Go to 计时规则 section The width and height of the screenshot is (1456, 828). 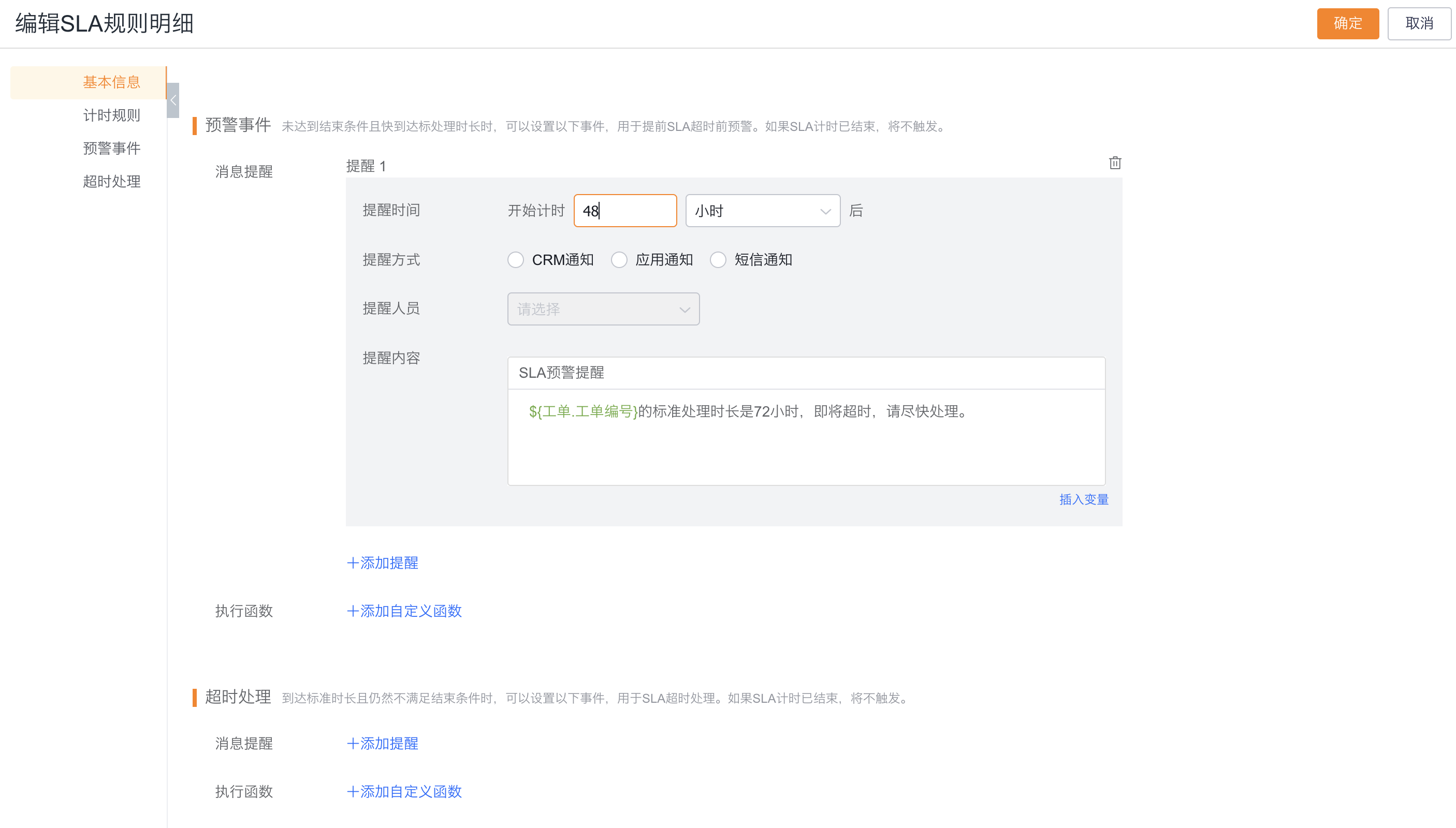point(111,115)
